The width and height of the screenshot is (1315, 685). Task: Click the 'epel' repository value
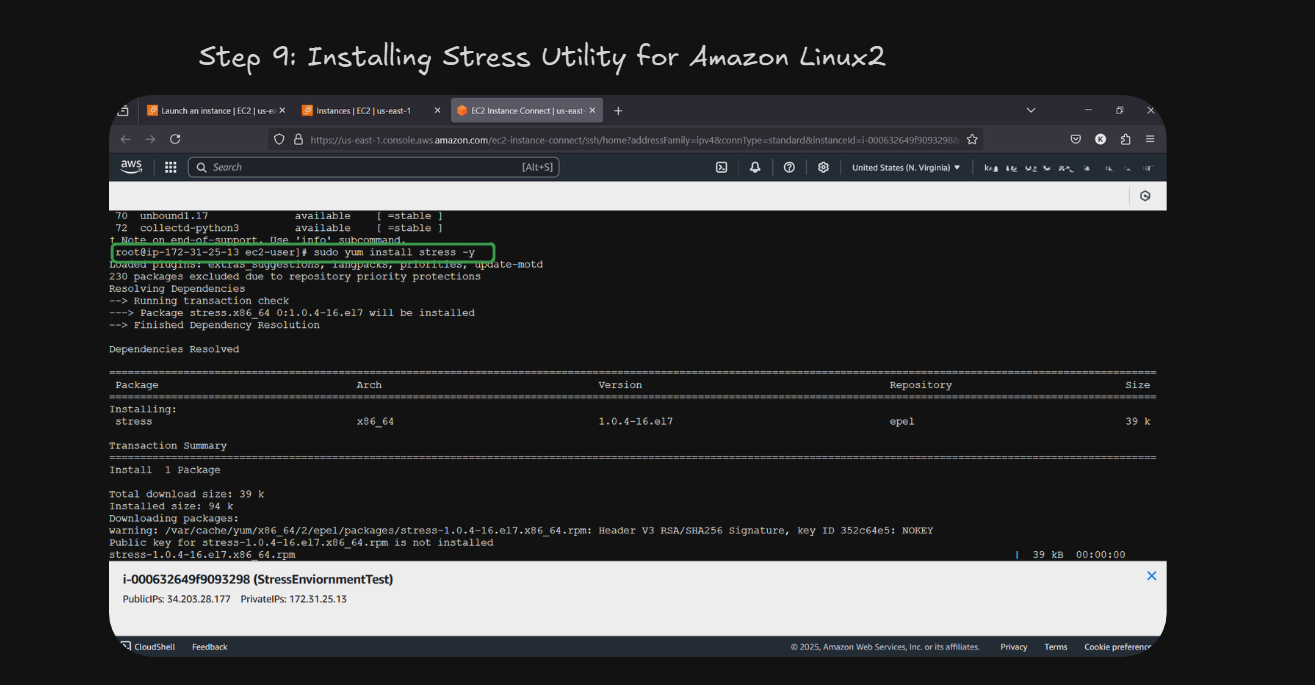point(902,422)
